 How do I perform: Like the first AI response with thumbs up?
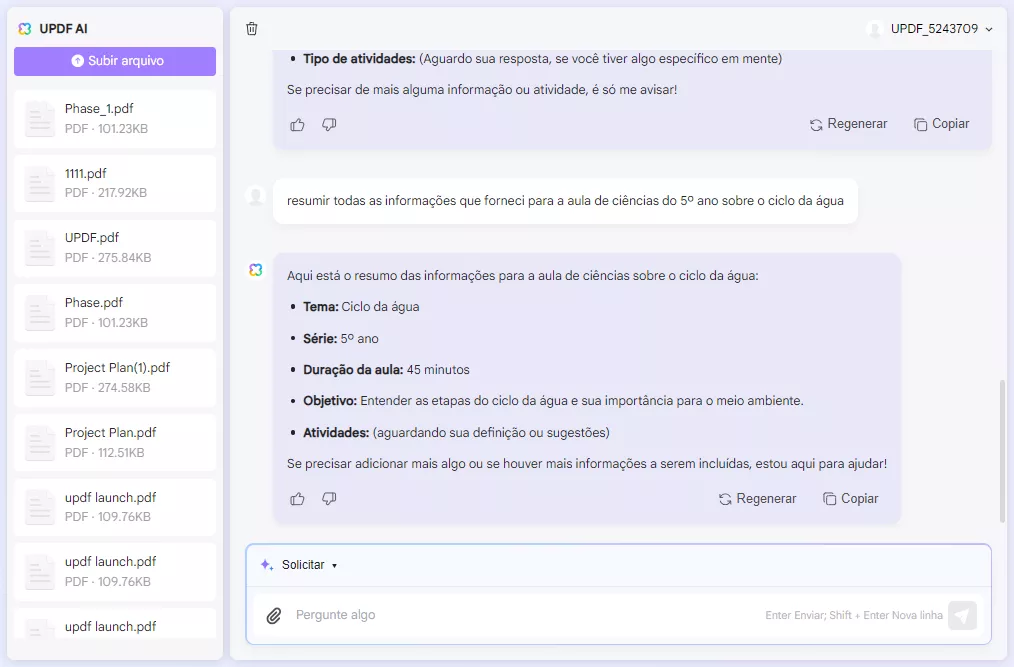pos(297,124)
